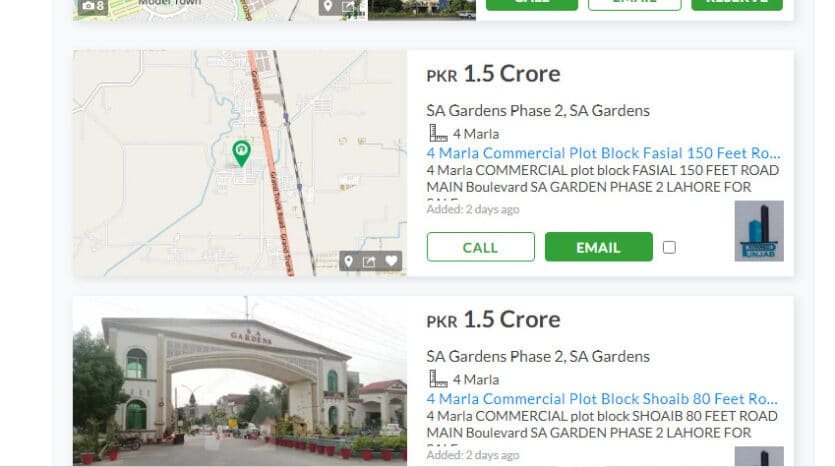Viewport: 835px width, 467px height.
Task: Click the partial white EMAIL button at top
Action: pyautogui.click(x=634, y=5)
